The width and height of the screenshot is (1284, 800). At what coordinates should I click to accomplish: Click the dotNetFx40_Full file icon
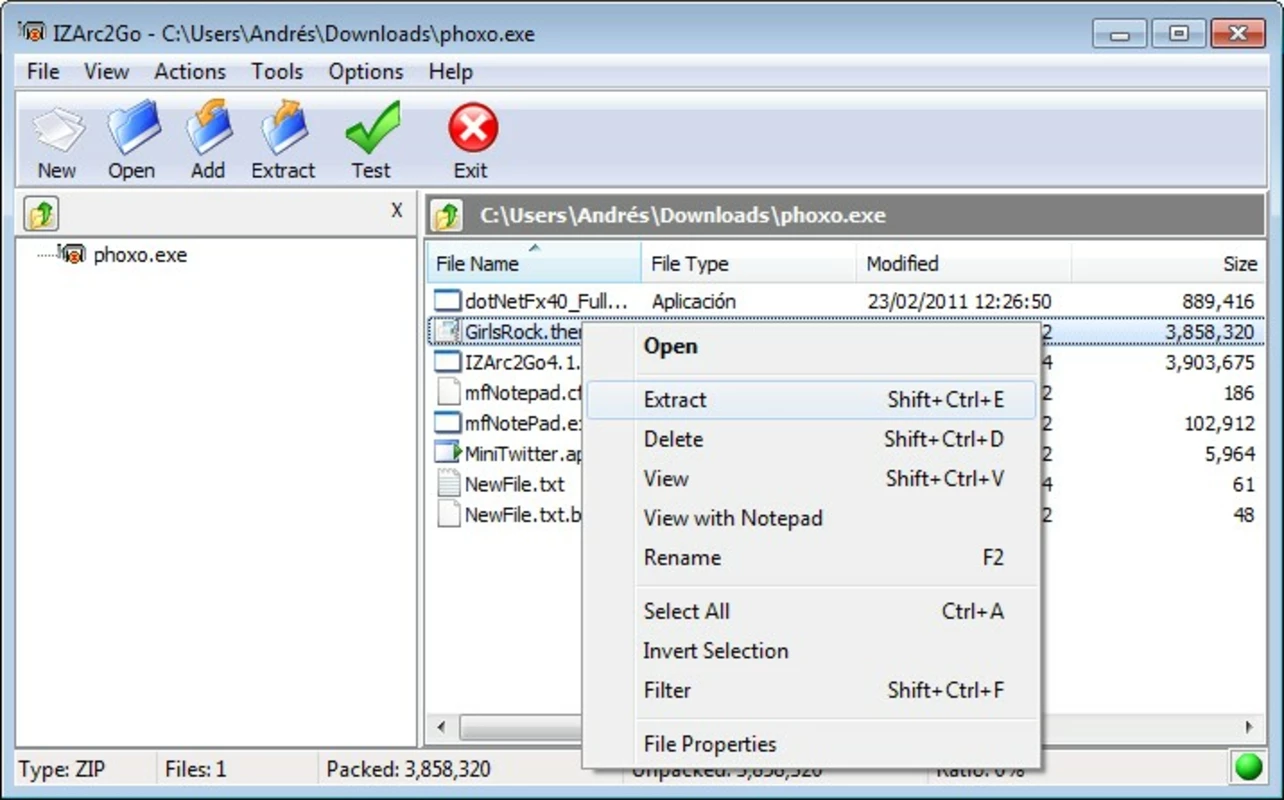[448, 300]
